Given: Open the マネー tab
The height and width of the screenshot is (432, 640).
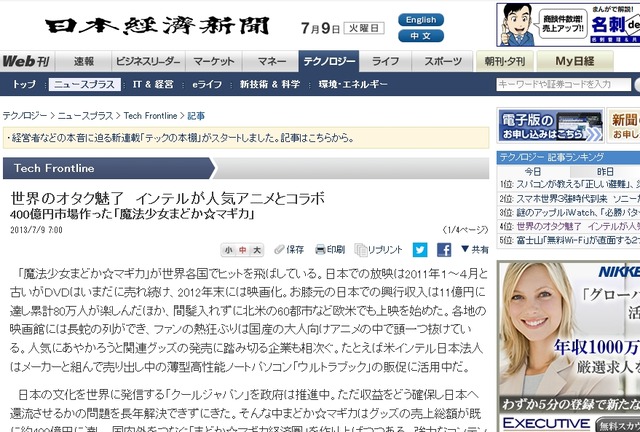Looking at the screenshot, I should (x=271, y=61).
